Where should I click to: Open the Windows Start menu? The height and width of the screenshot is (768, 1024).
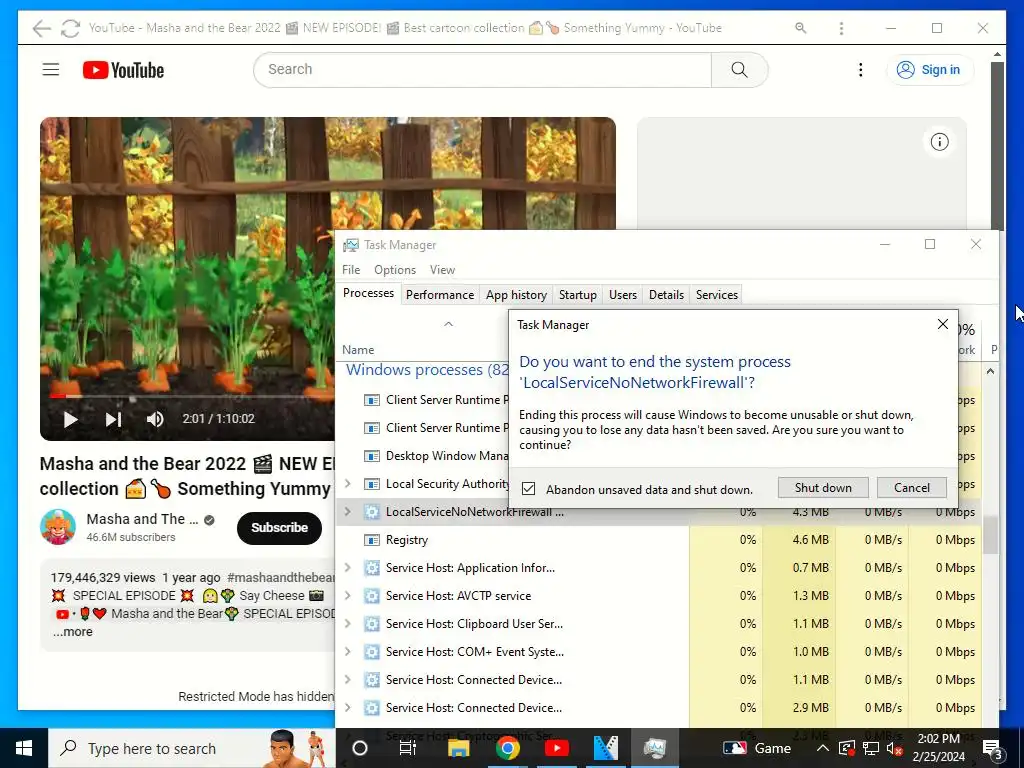[x=24, y=748]
